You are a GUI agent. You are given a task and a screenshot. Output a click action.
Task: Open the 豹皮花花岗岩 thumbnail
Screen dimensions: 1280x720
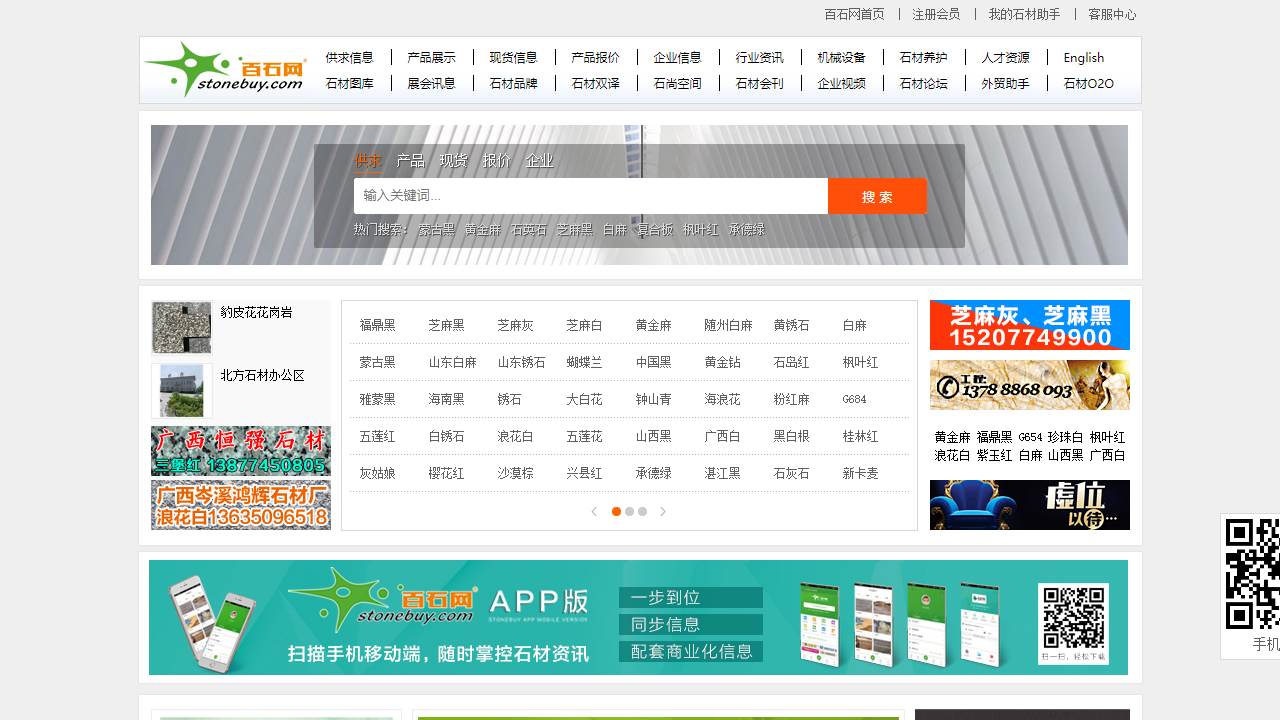tap(181, 327)
